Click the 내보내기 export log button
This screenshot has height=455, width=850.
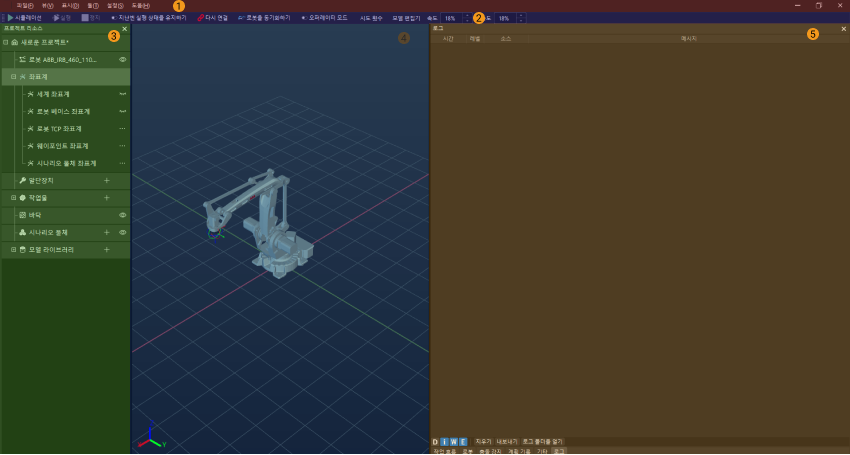[507, 442]
